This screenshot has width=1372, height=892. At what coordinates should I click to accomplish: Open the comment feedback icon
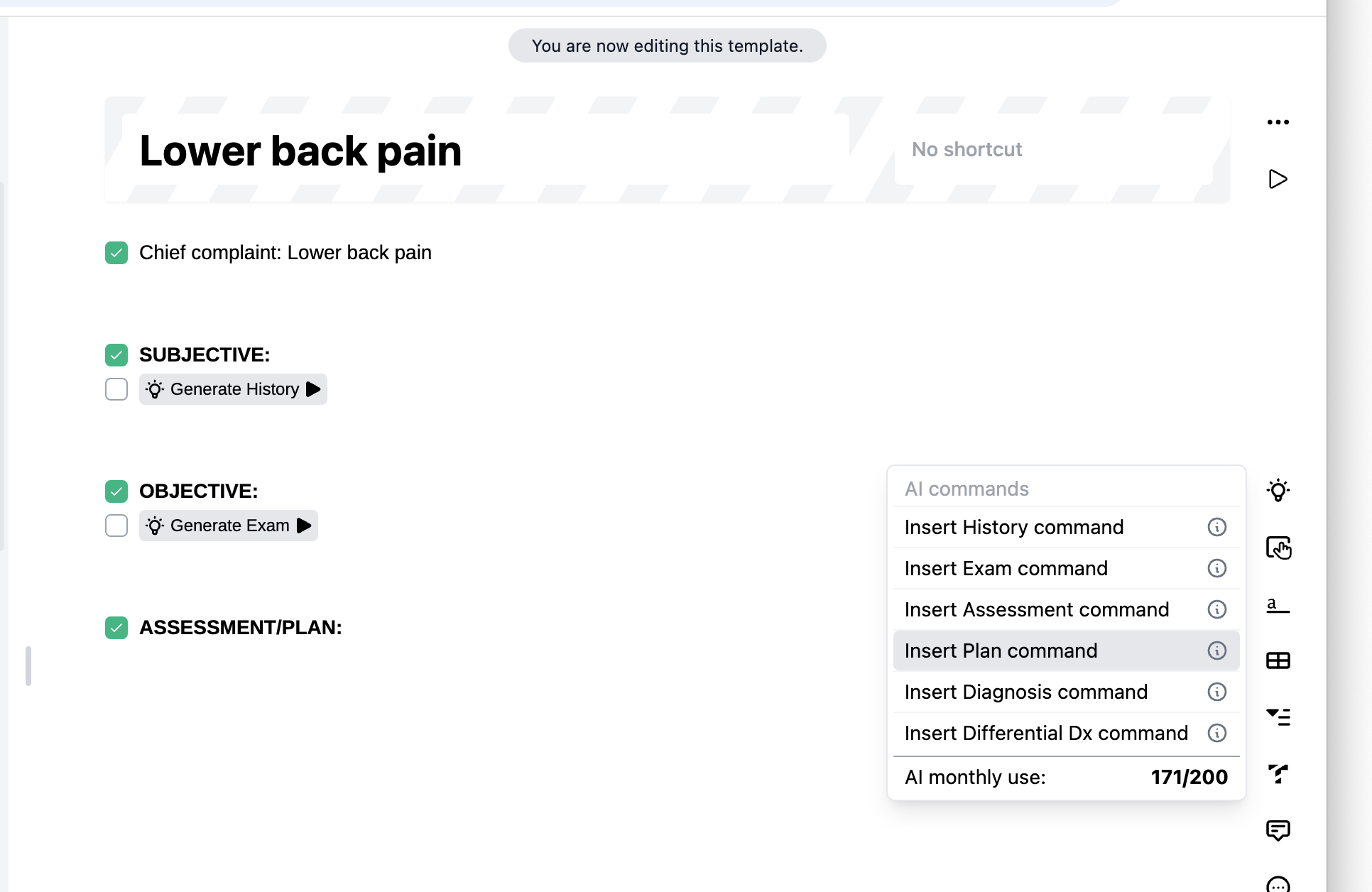[1279, 830]
